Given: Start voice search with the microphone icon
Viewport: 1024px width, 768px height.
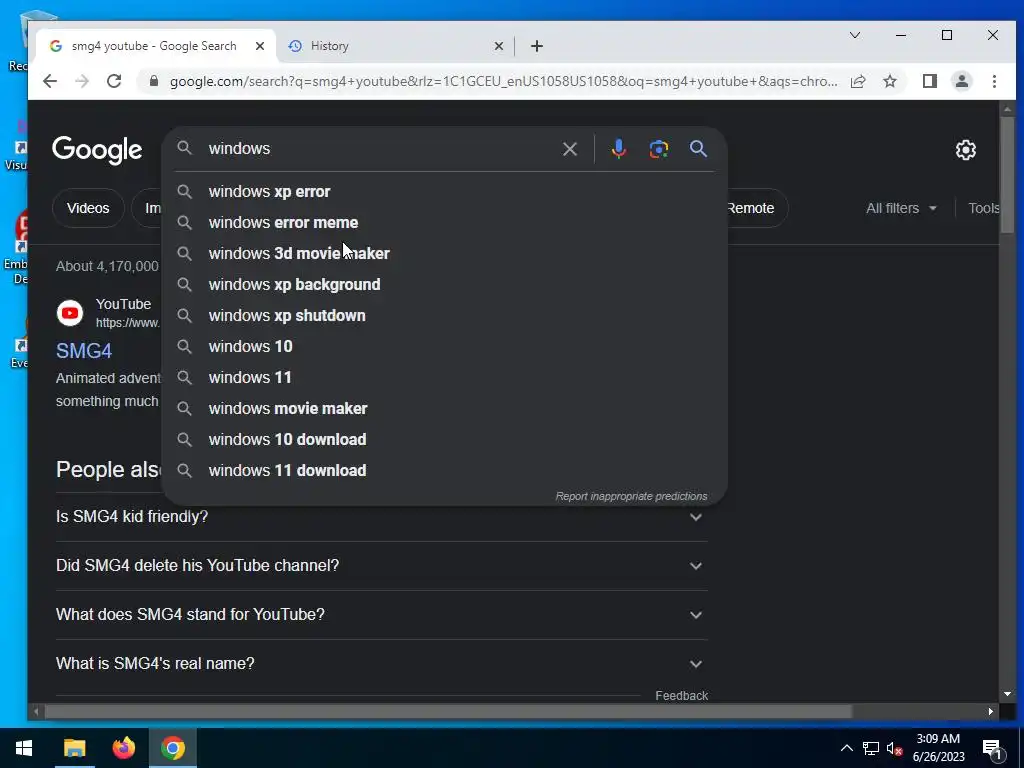Looking at the screenshot, I should (618, 149).
